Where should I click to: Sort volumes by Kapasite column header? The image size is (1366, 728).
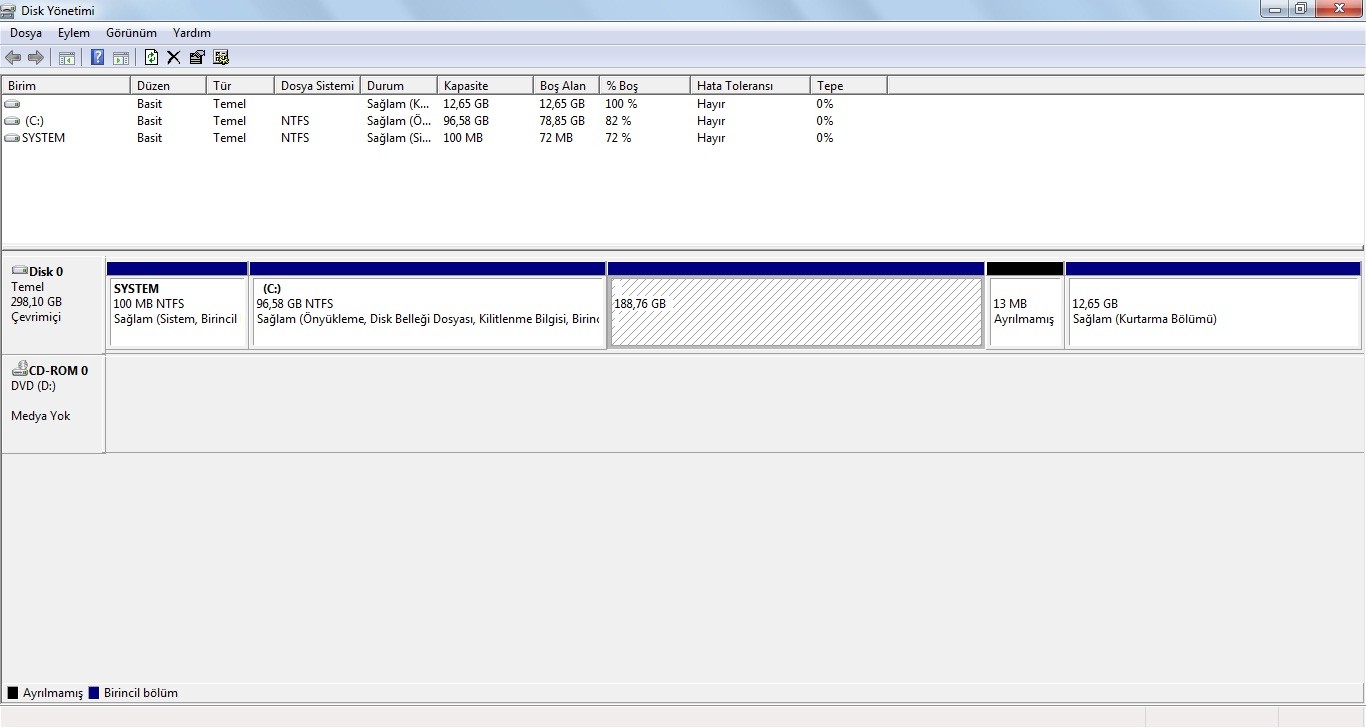click(x=466, y=86)
